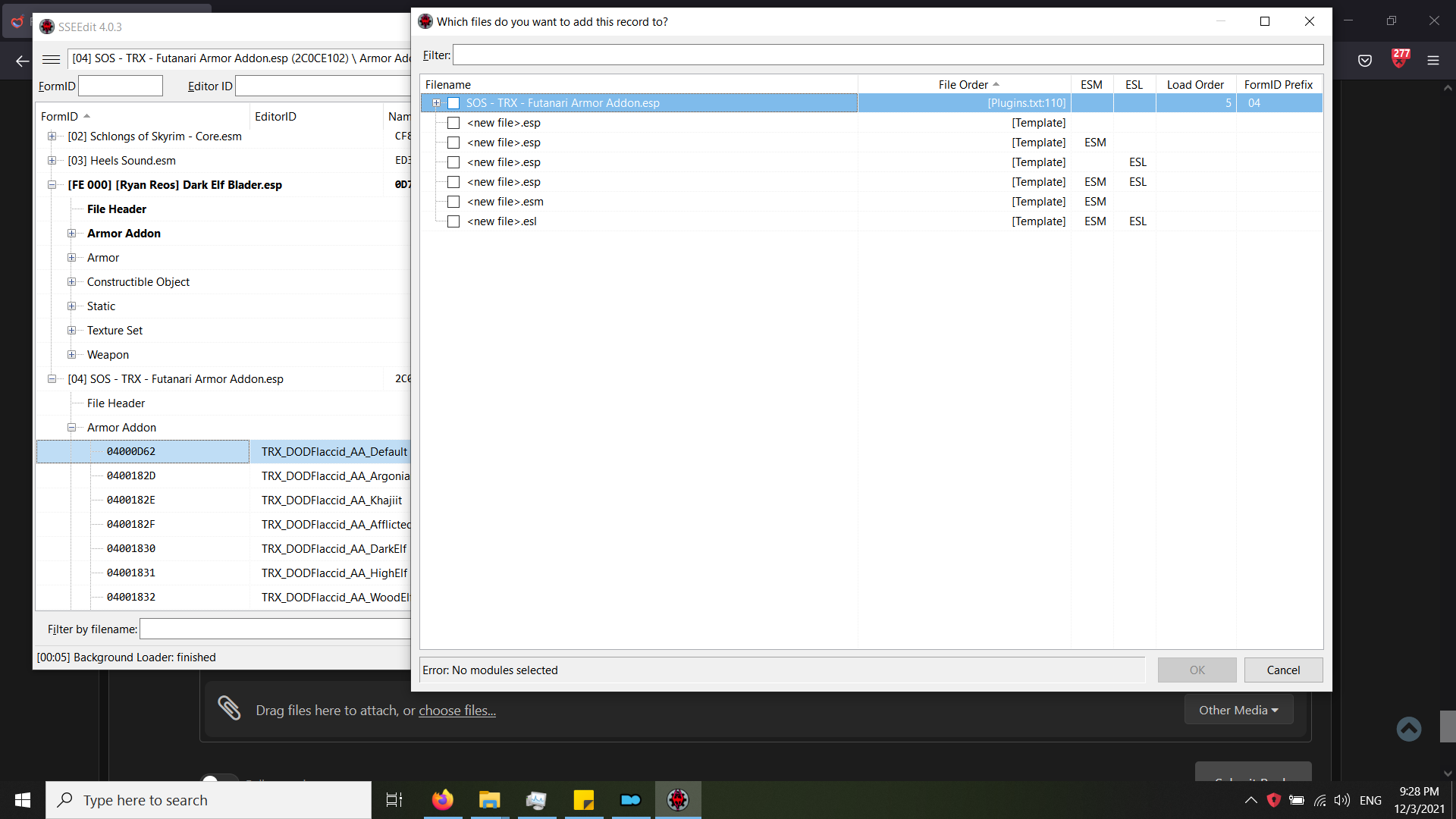Focus the dialog Filter text field
Viewport: 1456px width, 819px height.
[888, 55]
